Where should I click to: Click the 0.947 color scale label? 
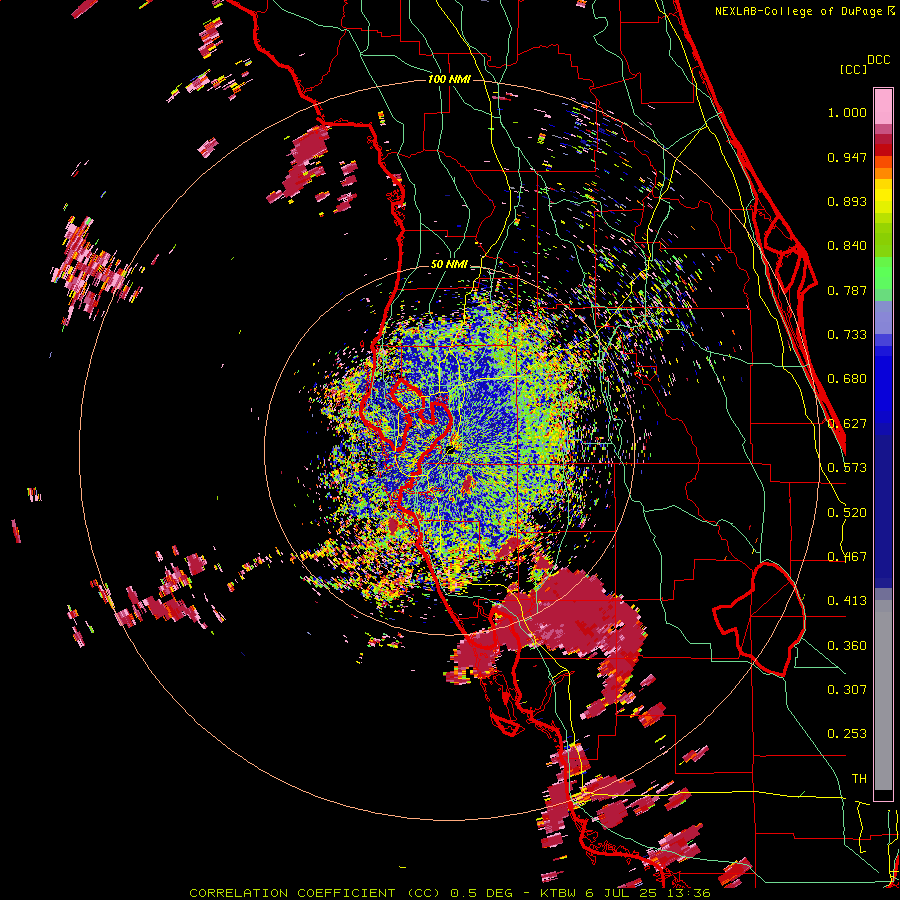point(847,157)
